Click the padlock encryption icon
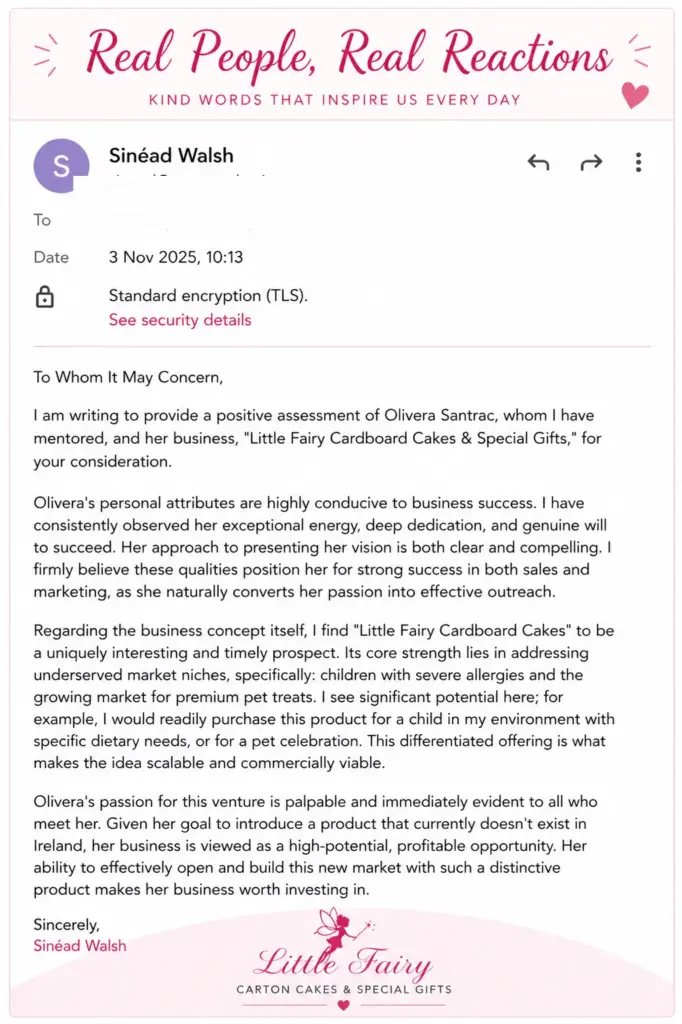This screenshot has height=1024, width=682. (44, 296)
